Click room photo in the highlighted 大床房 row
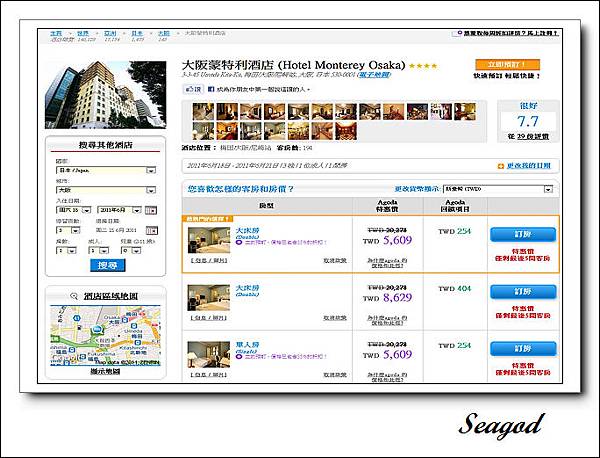Viewport: 600px width, 458px height. click(x=209, y=240)
